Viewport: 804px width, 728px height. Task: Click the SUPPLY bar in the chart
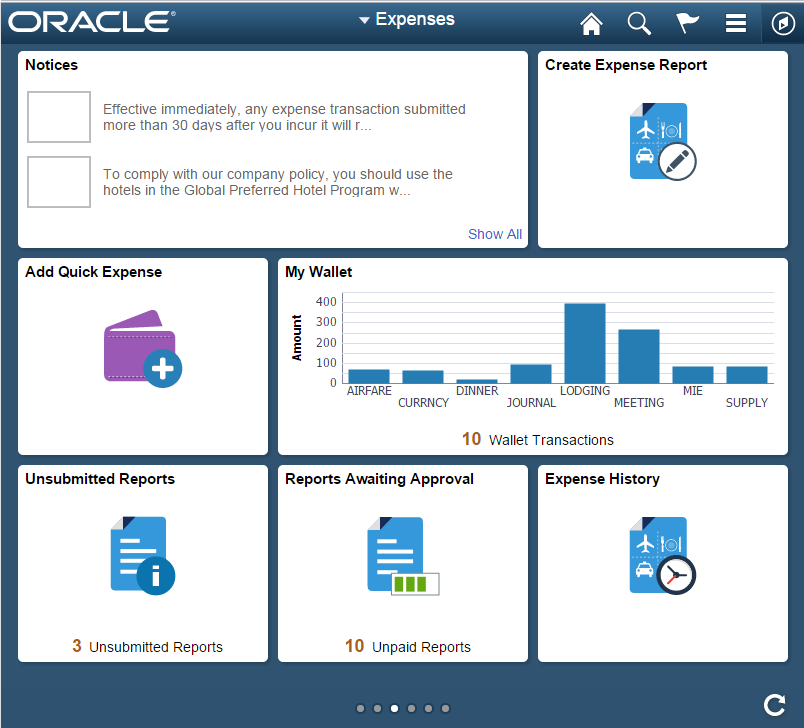tap(747, 375)
